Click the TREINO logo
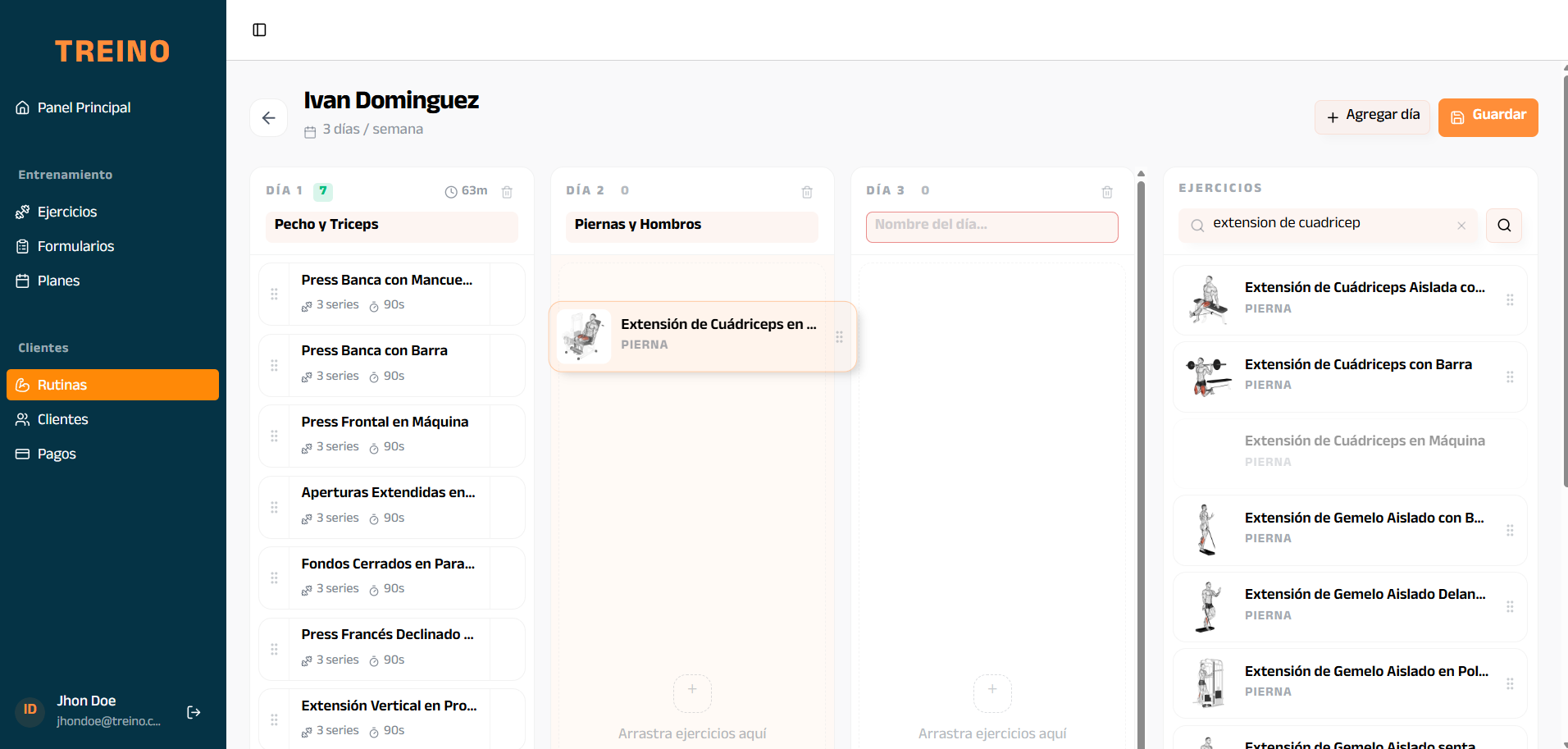This screenshot has height=749, width=1568. tap(112, 51)
